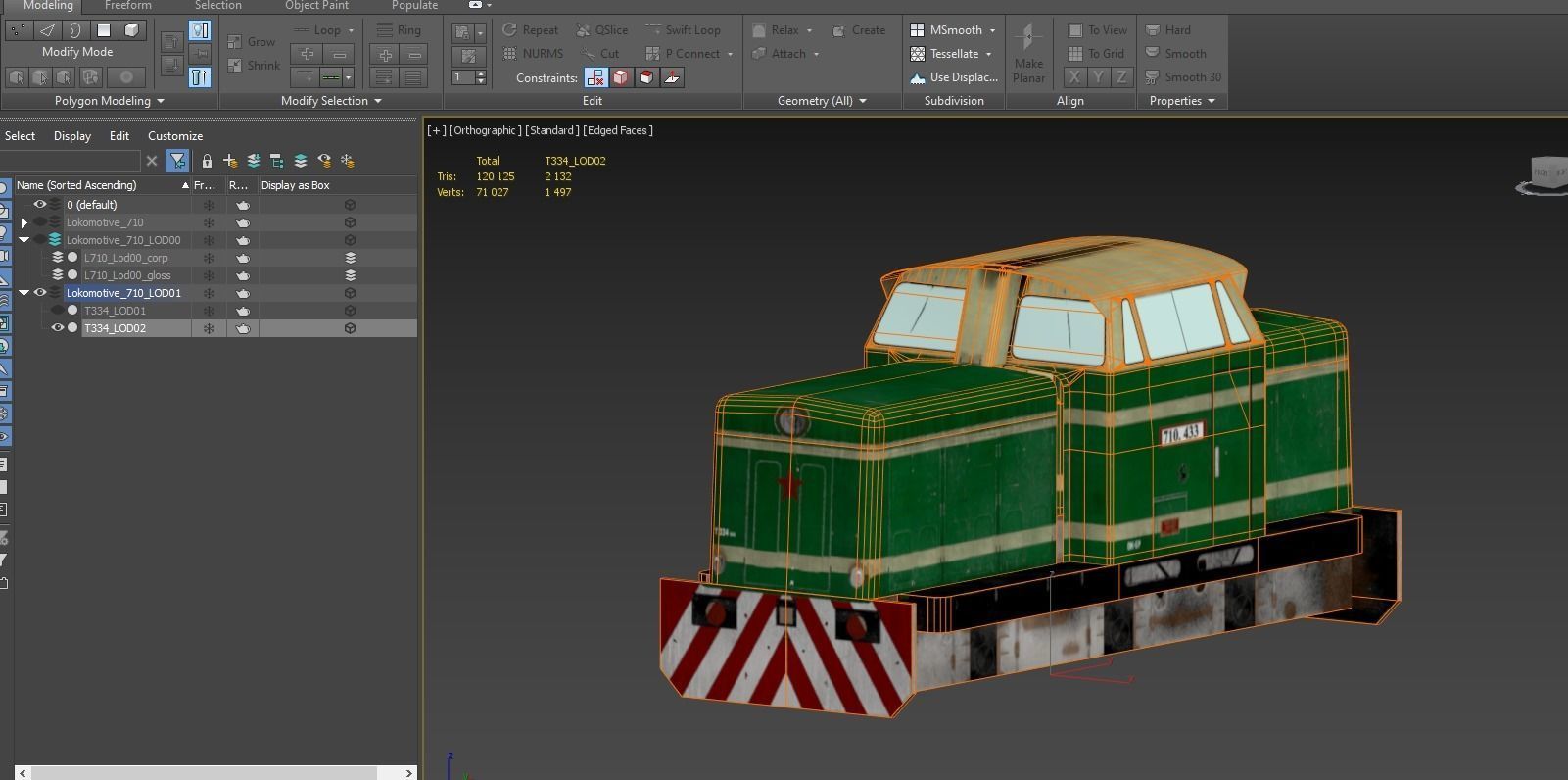Open the Attach dropdown arrow

pos(816,54)
